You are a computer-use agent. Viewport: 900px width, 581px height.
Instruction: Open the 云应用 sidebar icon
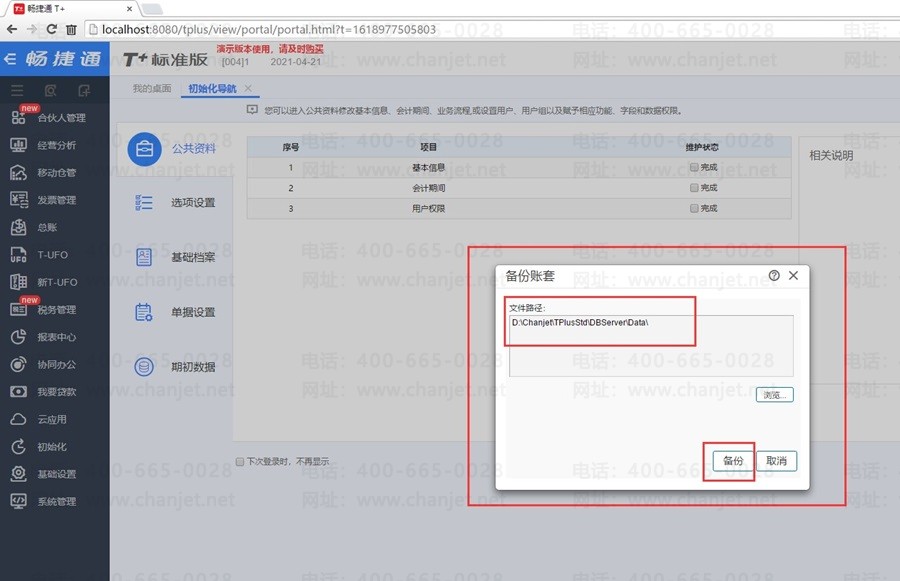pos(18,419)
